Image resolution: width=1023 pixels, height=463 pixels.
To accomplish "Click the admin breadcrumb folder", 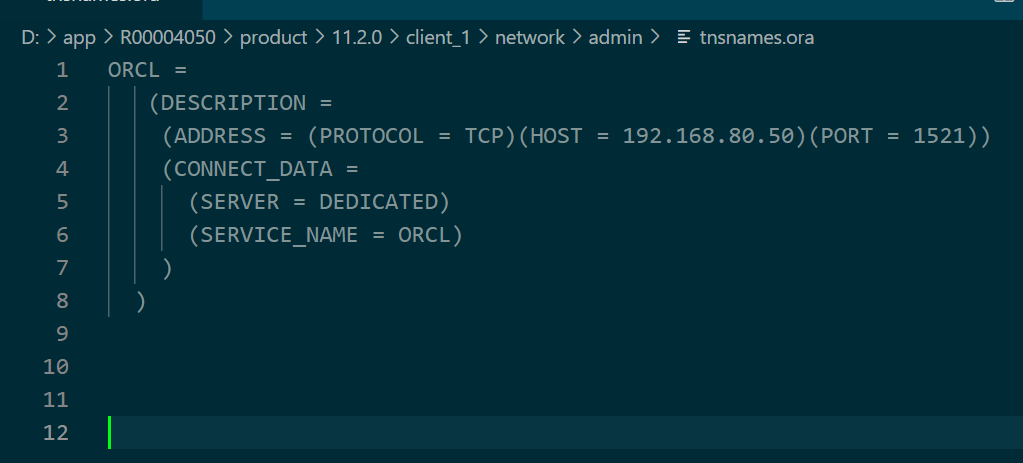I will point(615,38).
